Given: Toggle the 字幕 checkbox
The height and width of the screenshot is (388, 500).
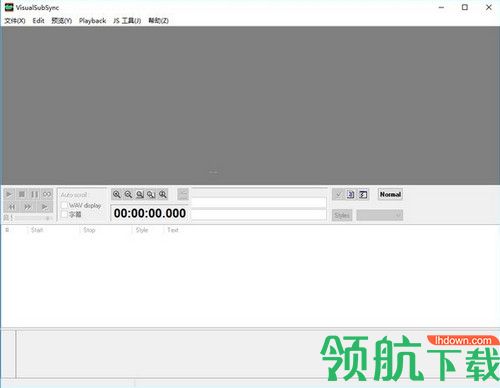Looking at the screenshot, I should coord(64,215).
